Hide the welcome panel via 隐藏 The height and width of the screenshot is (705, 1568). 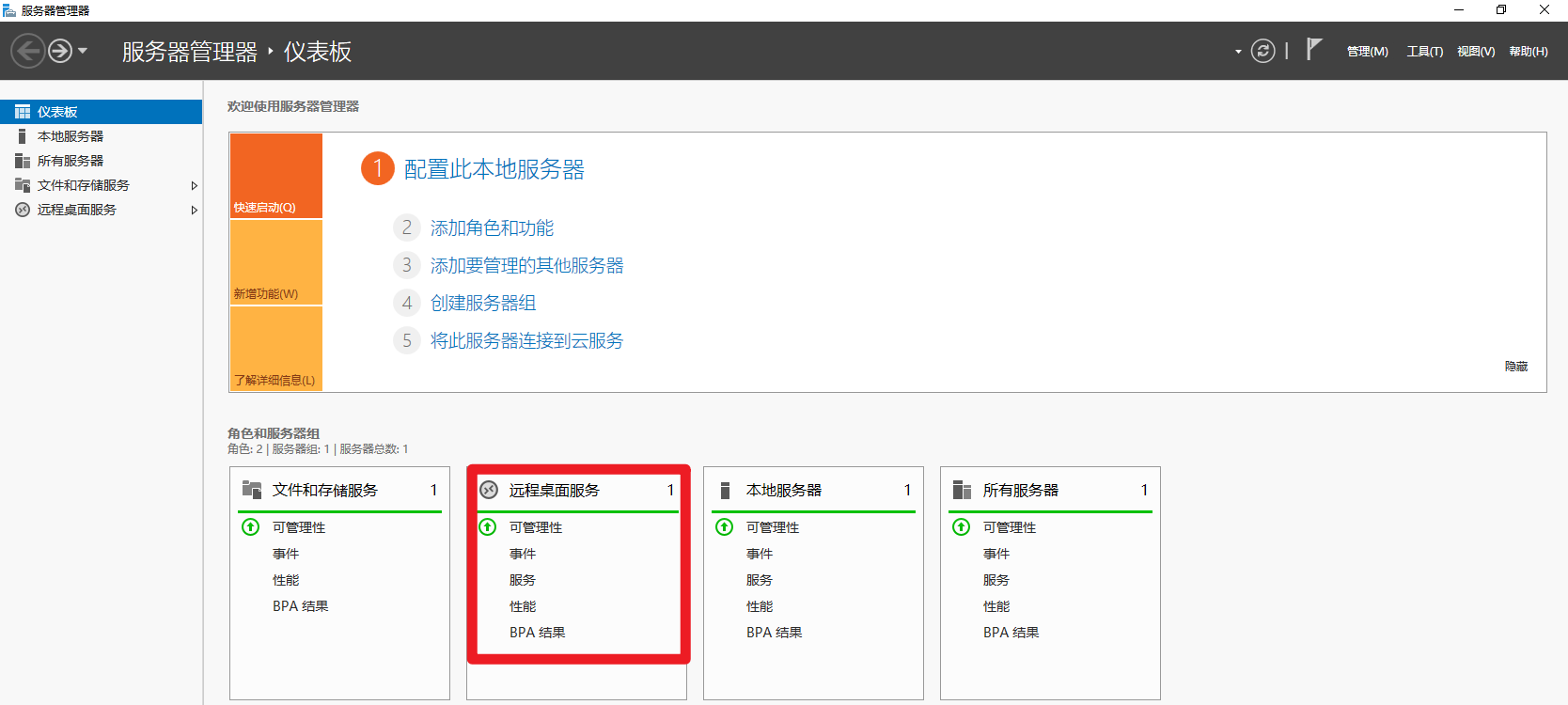pos(1516,367)
